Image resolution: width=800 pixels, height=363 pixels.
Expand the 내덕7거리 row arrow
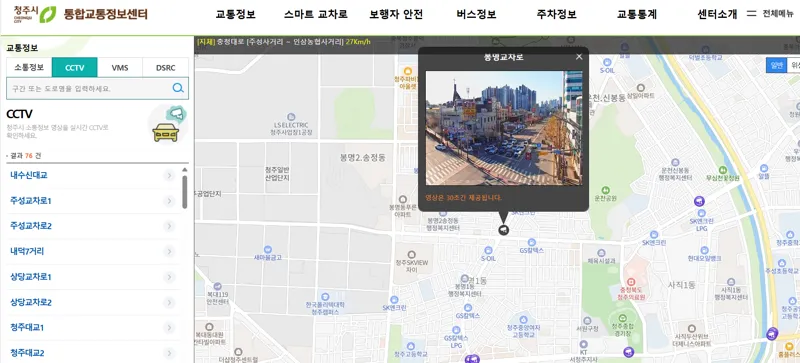click(x=169, y=251)
